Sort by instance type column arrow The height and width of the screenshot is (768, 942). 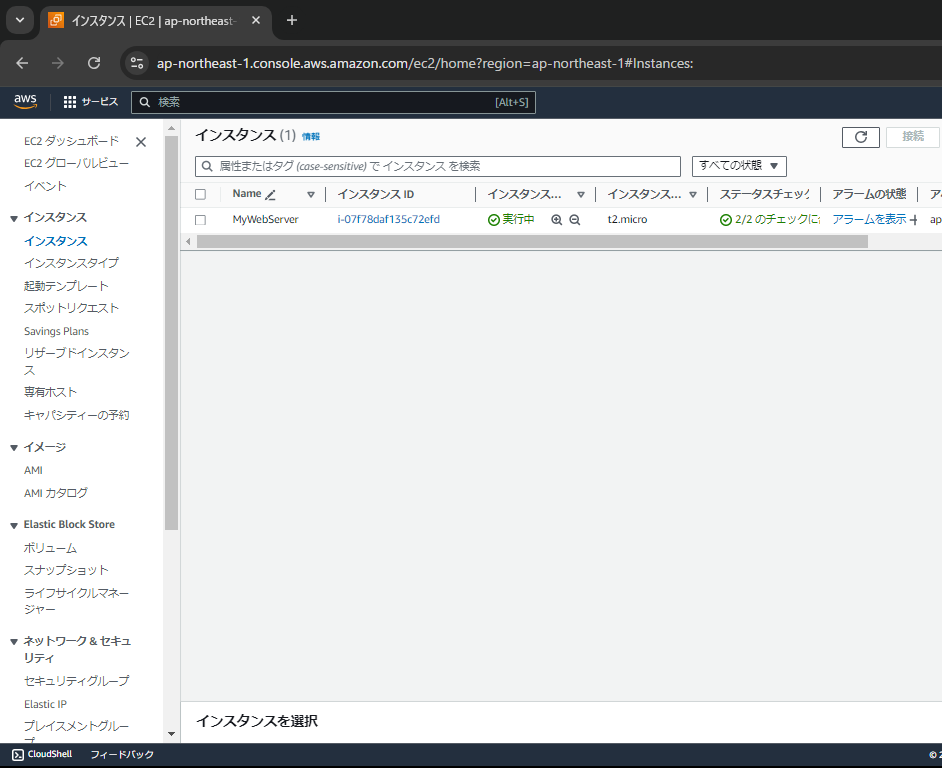pos(693,195)
